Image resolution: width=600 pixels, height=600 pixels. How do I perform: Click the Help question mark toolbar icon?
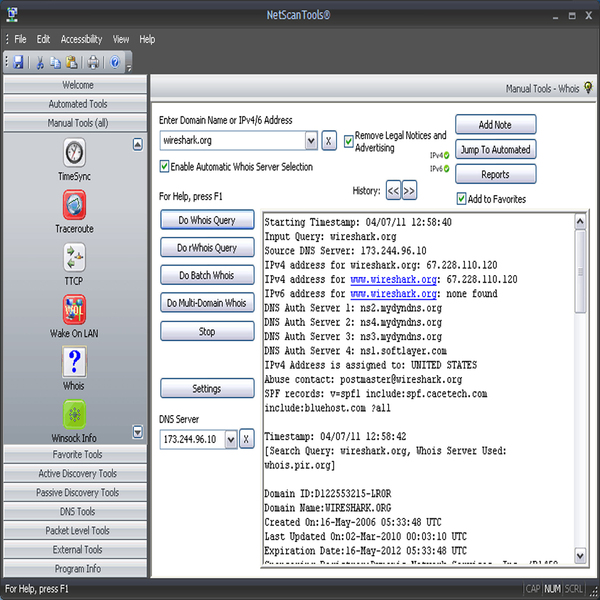(x=115, y=62)
